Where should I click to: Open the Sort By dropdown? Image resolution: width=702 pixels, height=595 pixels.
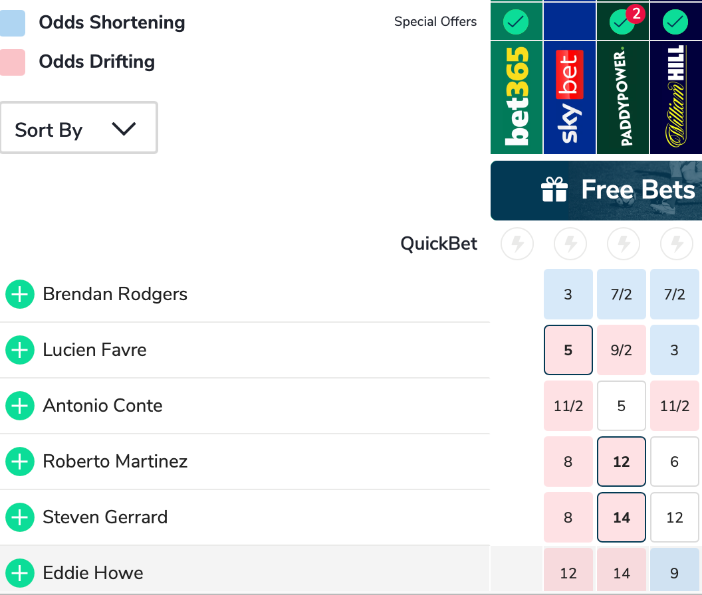[78, 129]
